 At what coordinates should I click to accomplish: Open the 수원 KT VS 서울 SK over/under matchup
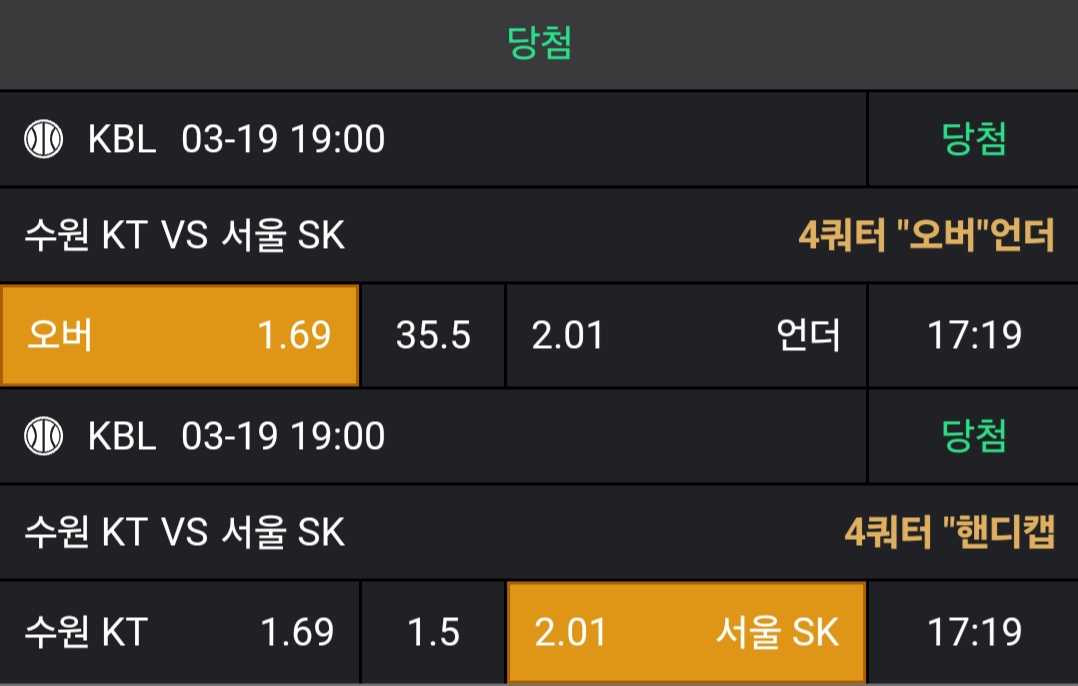185,237
